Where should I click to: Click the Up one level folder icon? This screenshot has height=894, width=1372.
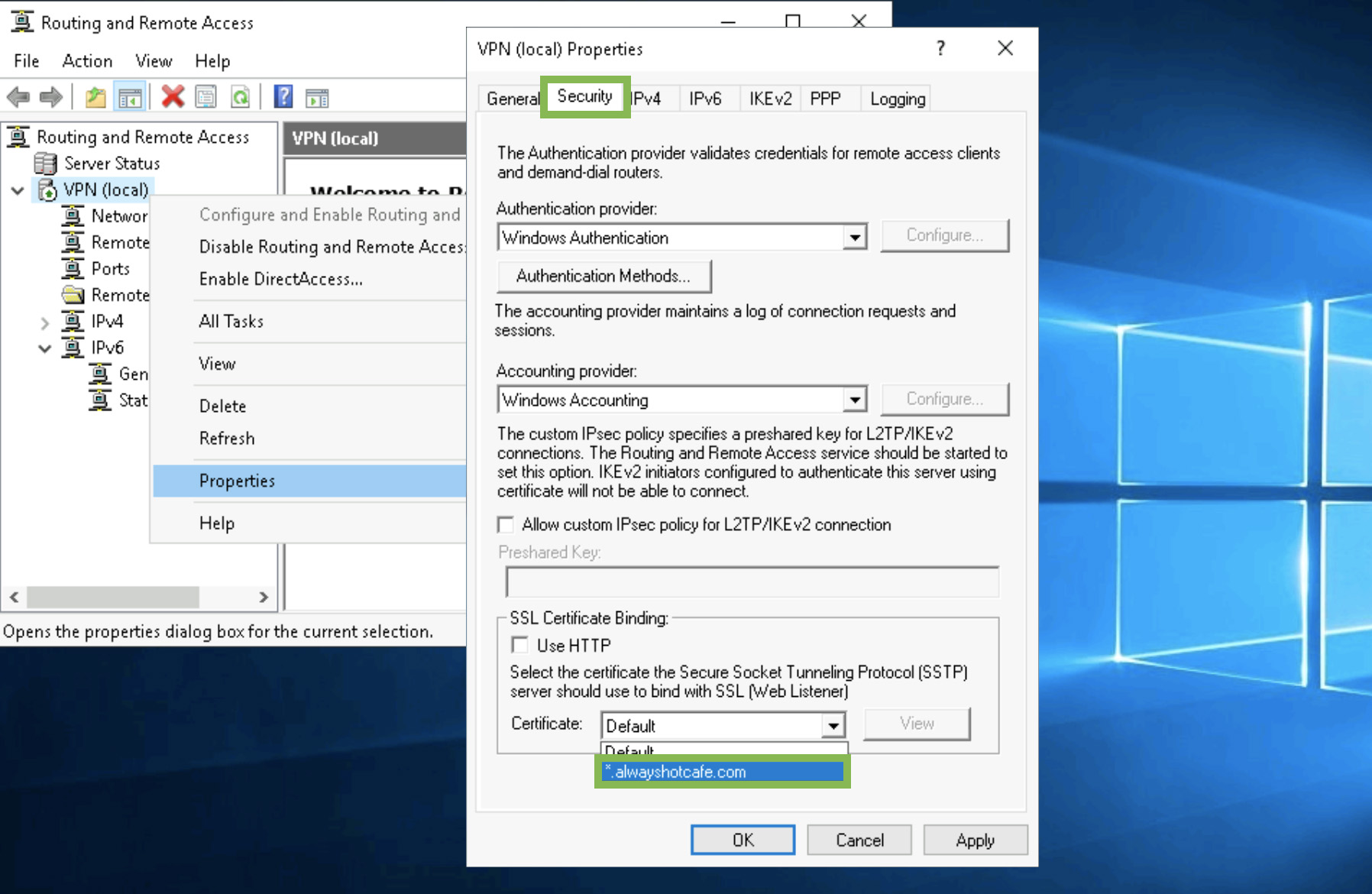coord(95,97)
